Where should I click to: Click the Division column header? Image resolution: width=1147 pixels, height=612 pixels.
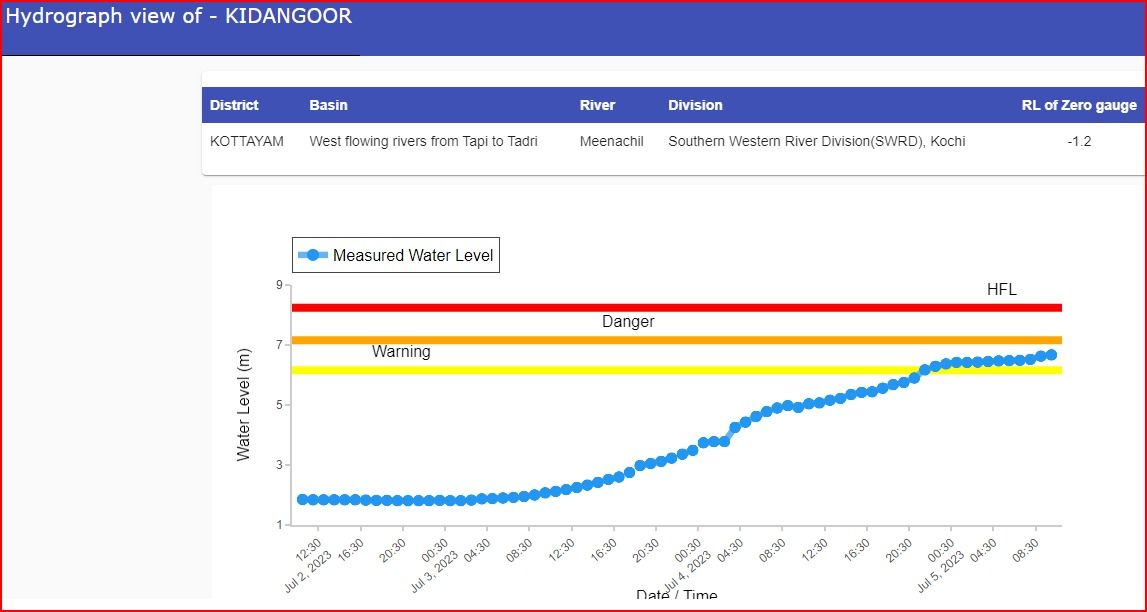click(x=695, y=105)
